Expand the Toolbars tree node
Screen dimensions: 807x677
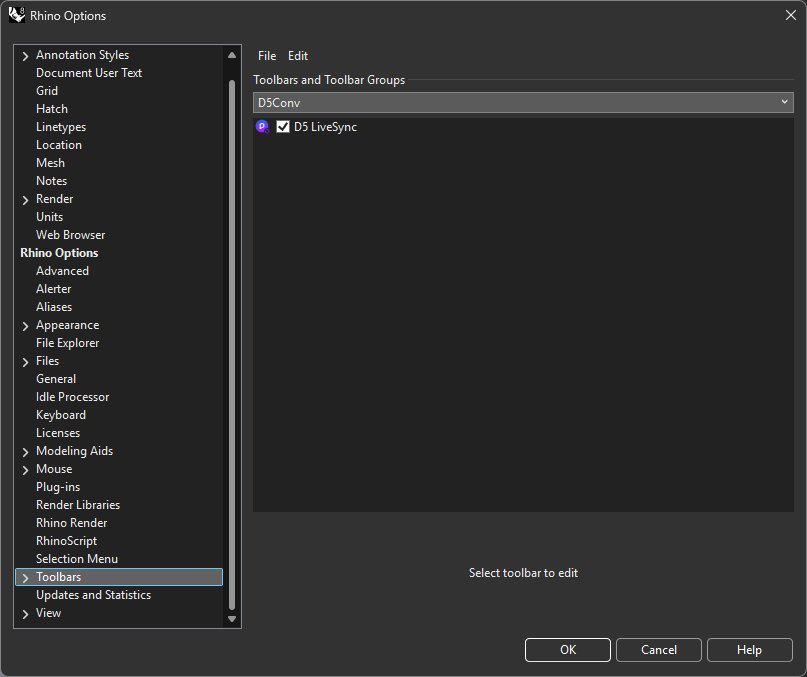click(x=25, y=578)
